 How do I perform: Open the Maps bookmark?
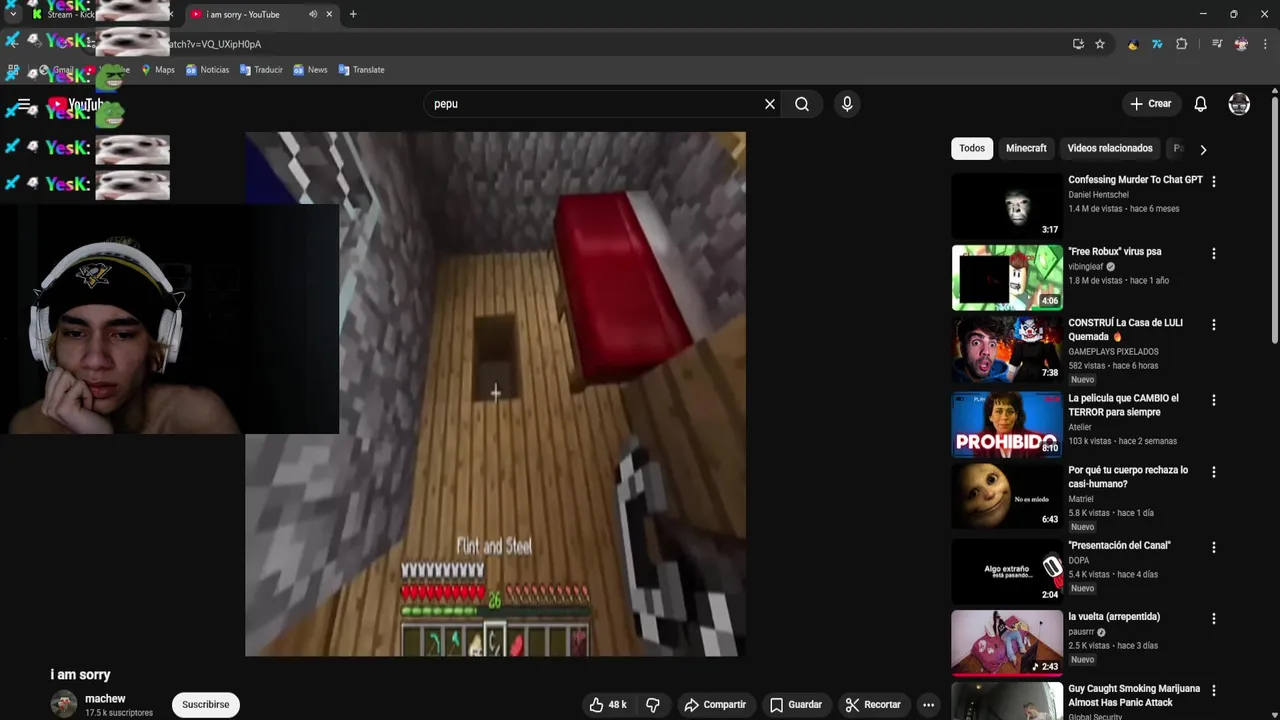158,70
